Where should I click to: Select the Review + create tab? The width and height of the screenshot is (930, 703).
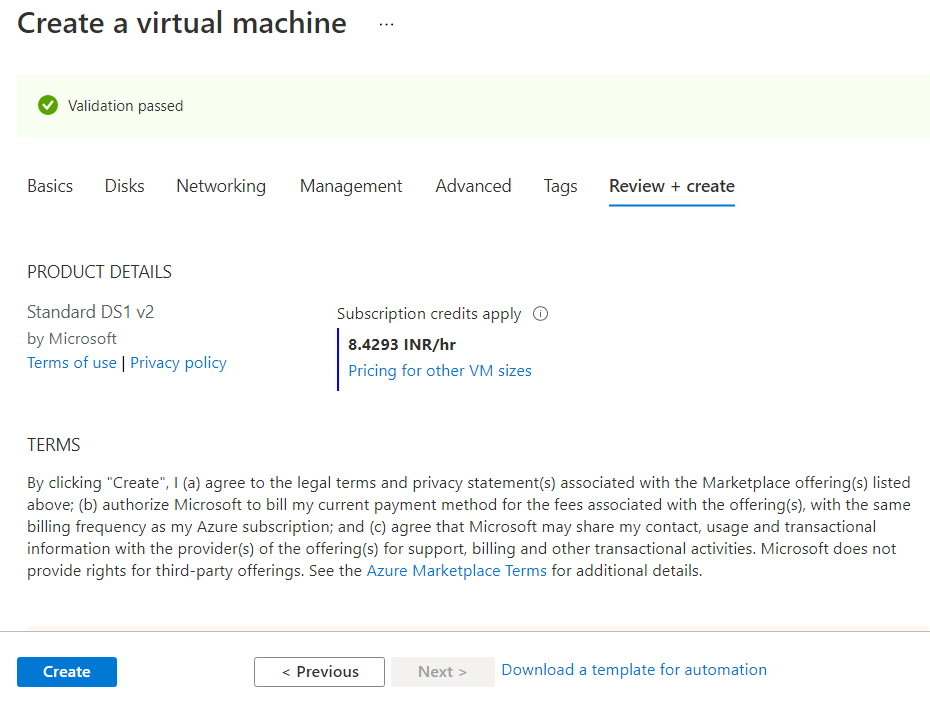coord(672,186)
